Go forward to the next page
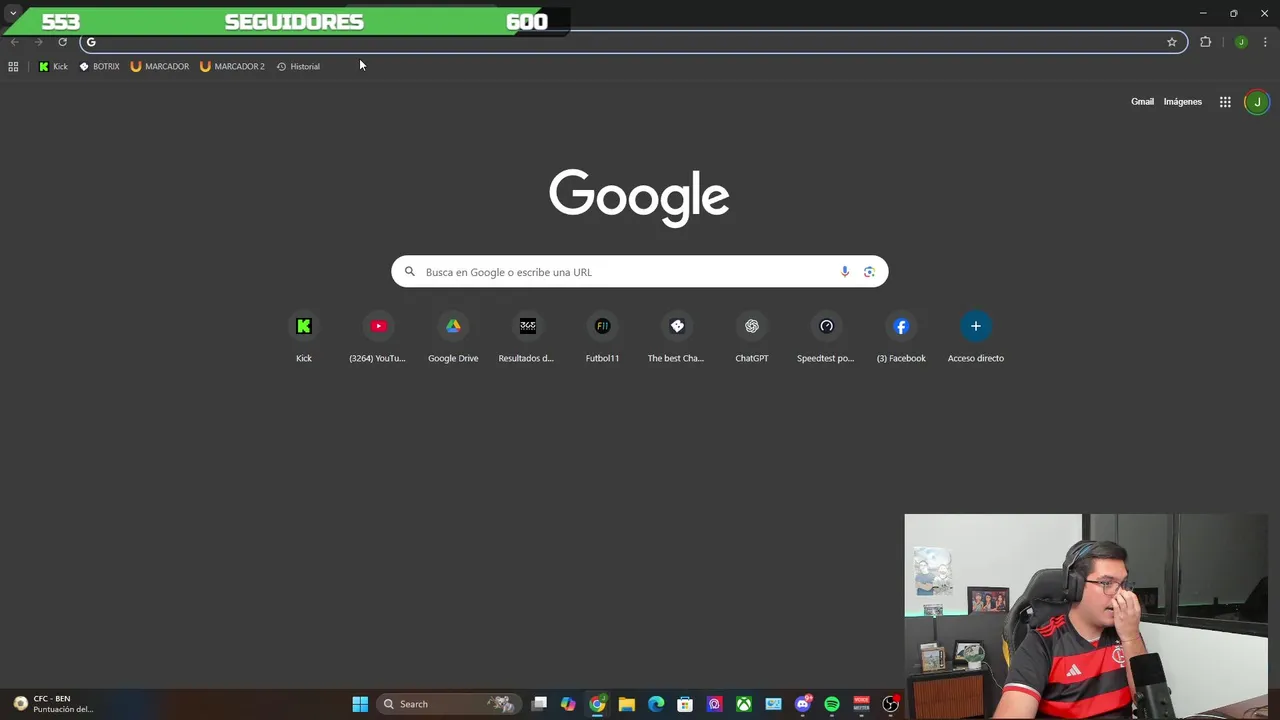 pos(39,42)
